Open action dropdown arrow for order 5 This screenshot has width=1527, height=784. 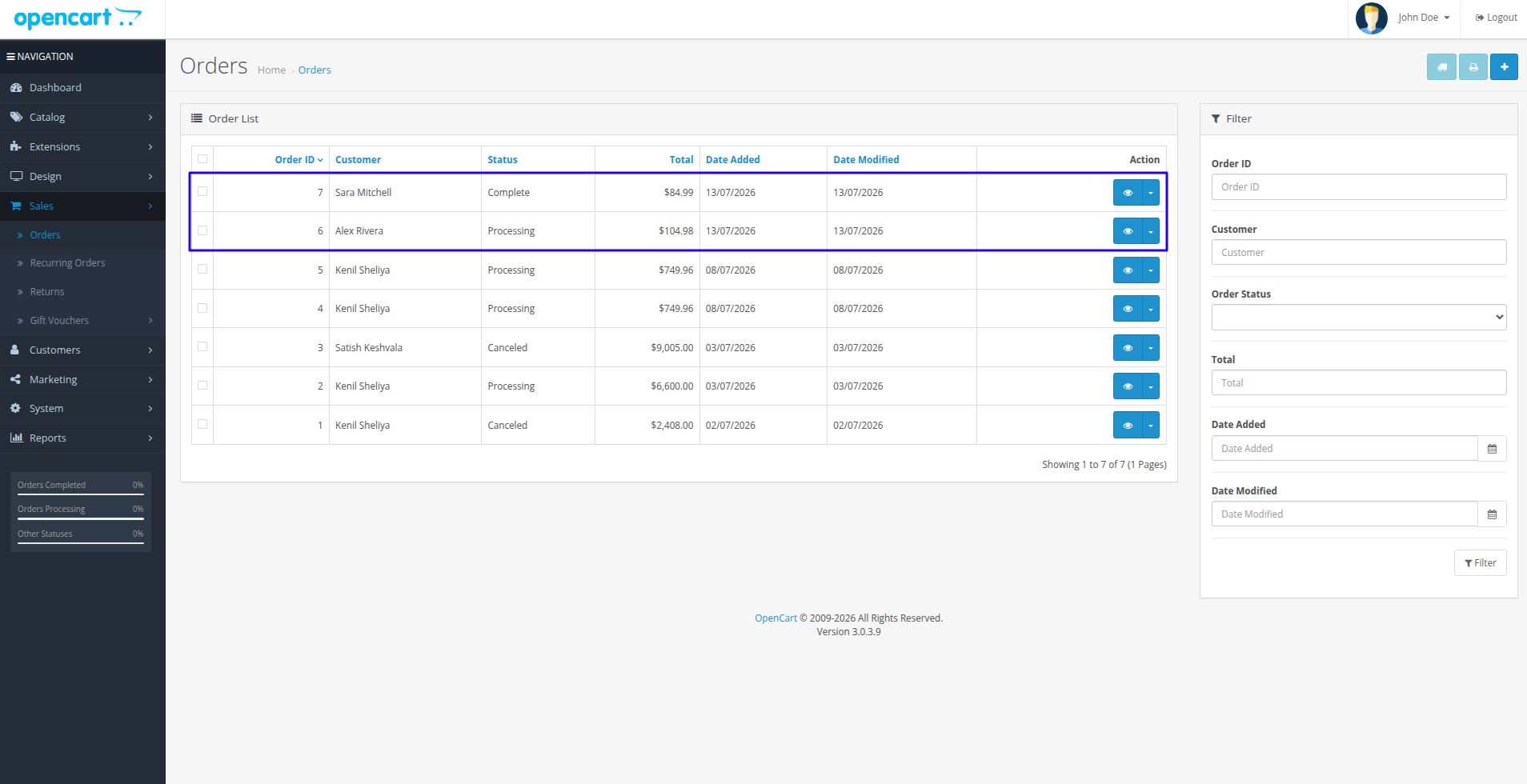coord(1151,270)
